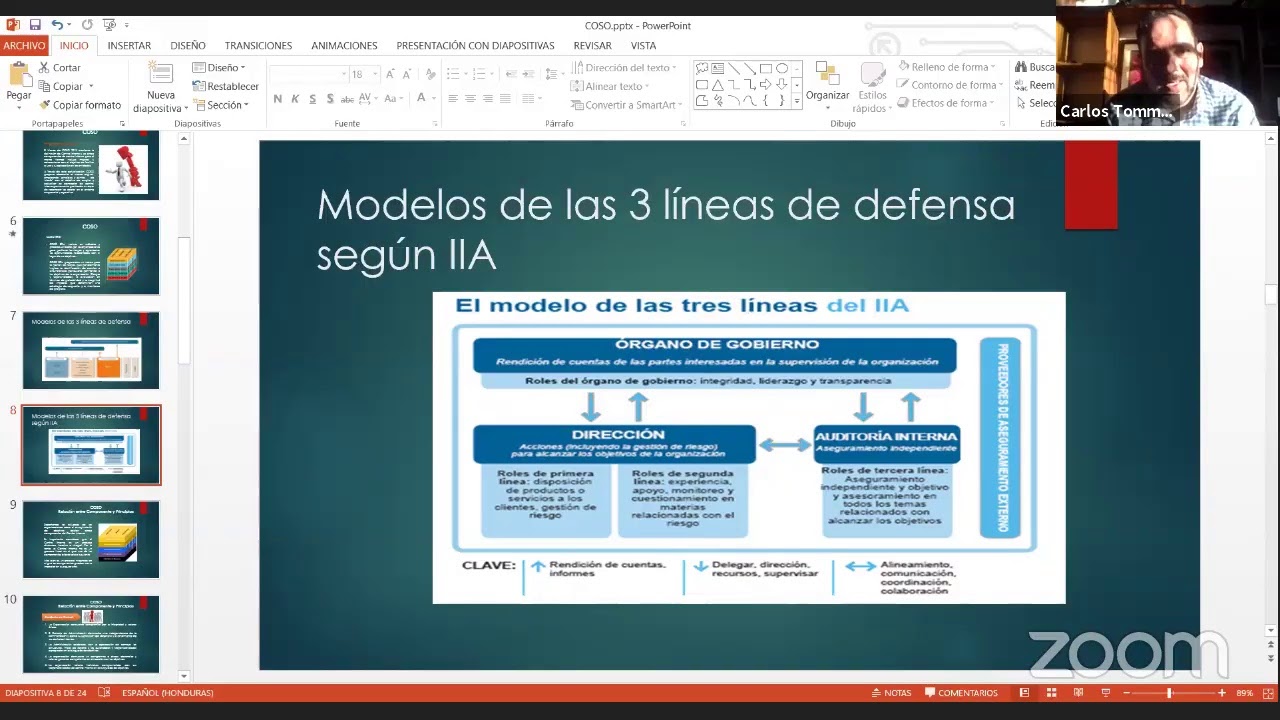Screen dimensions: 1280x720
Task: Open the ARCHIVO tab
Action: tap(24, 45)
